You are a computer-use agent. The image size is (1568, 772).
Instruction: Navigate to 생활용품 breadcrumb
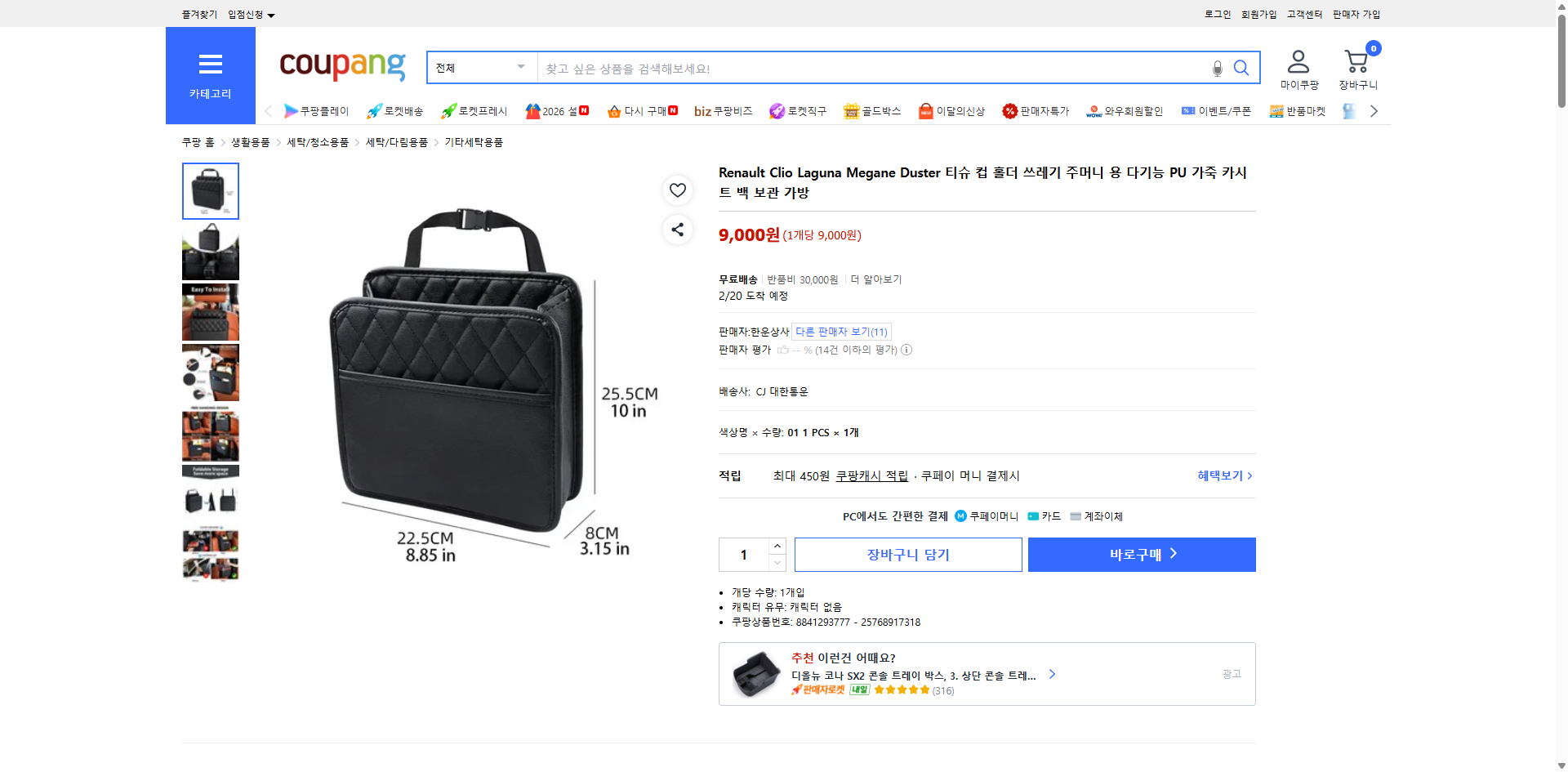point(250,141)
